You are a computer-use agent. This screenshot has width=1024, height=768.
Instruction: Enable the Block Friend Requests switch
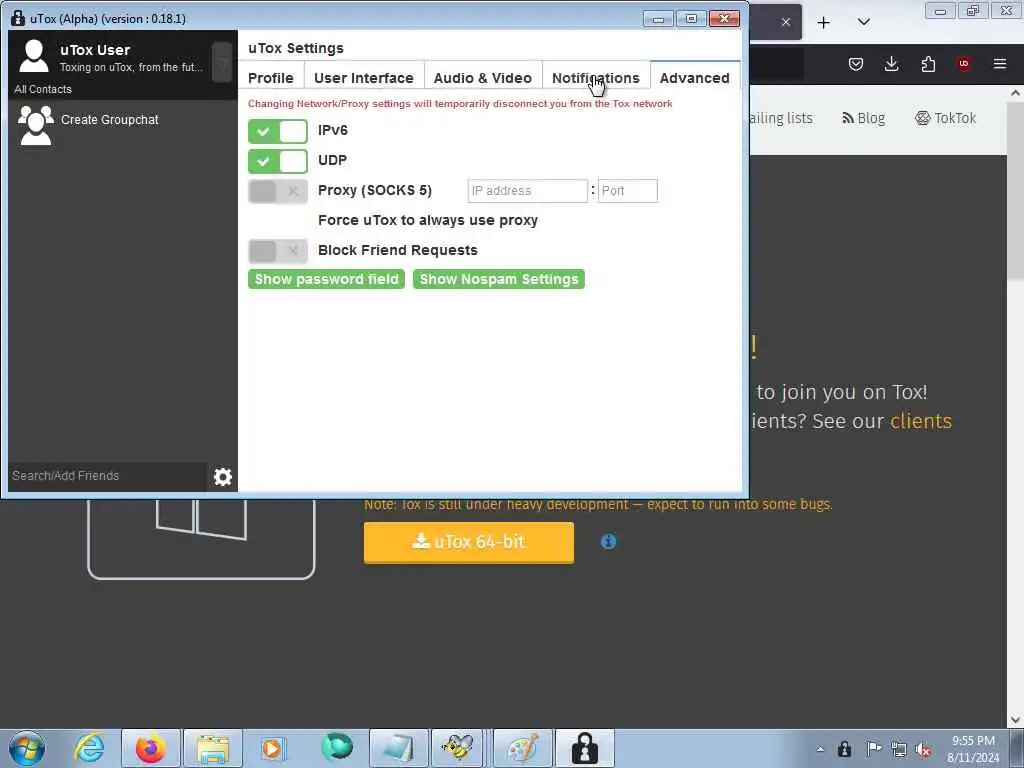[x=278, y=251]
